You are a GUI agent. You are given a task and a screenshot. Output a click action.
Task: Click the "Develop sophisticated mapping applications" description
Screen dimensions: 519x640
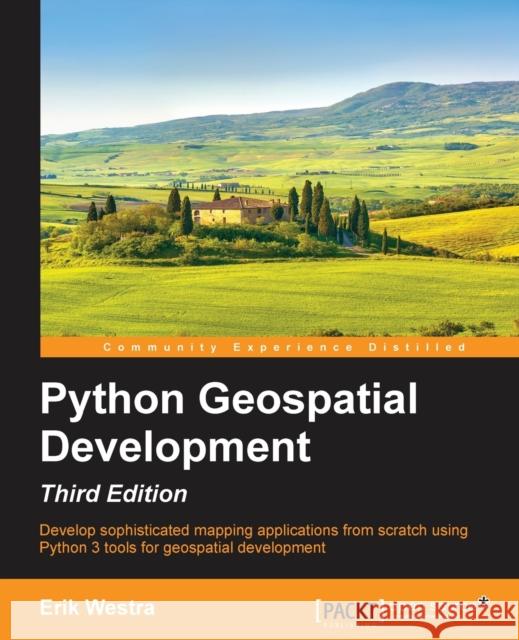tap(253, 539)
